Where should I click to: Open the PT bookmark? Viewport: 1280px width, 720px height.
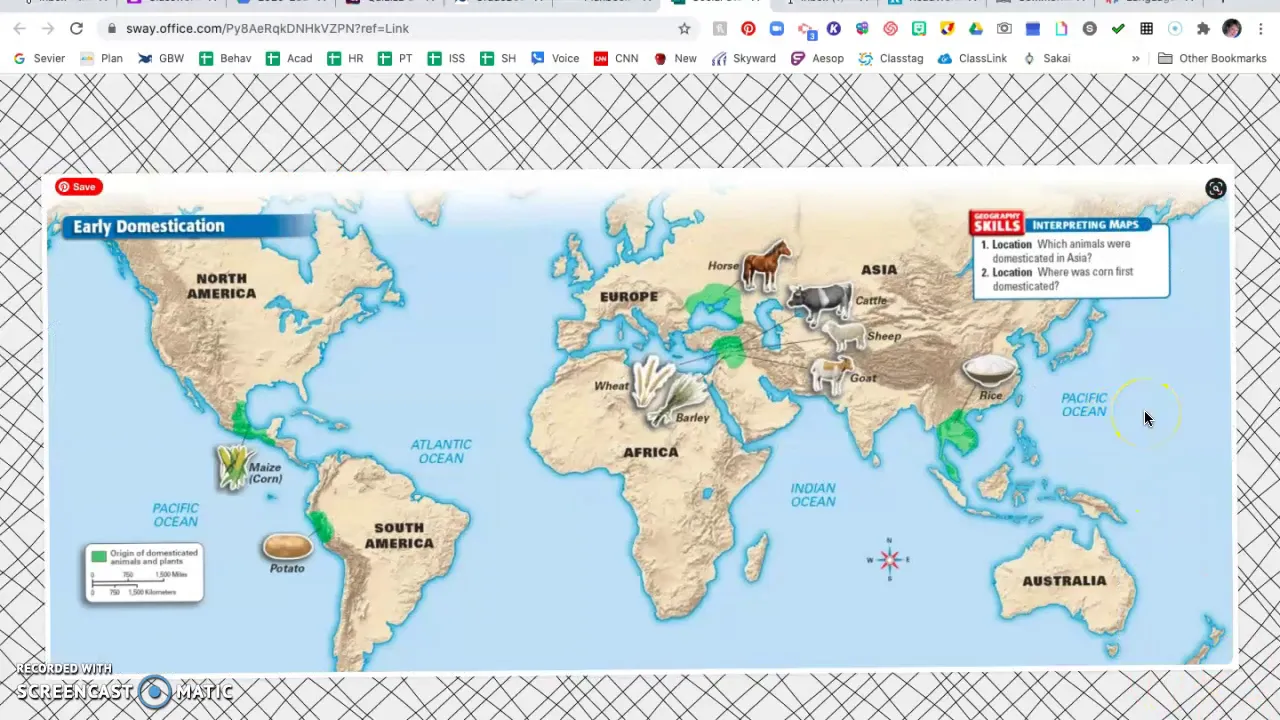tap(395, 58)
